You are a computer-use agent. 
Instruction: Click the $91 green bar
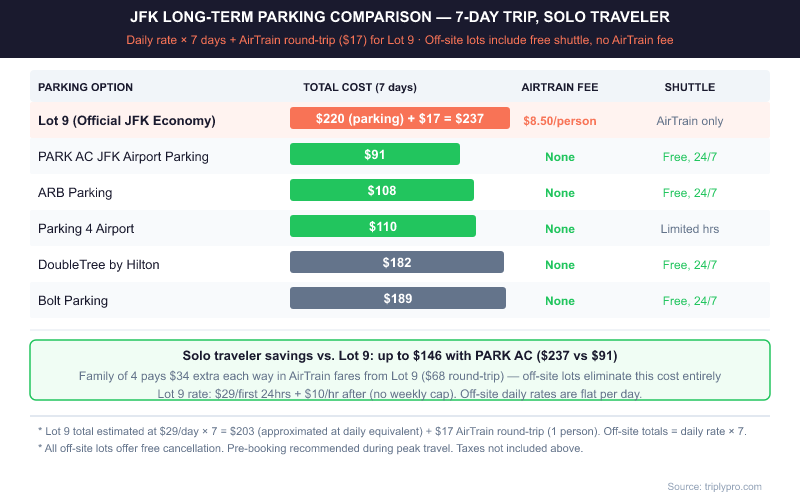[375, 155]
